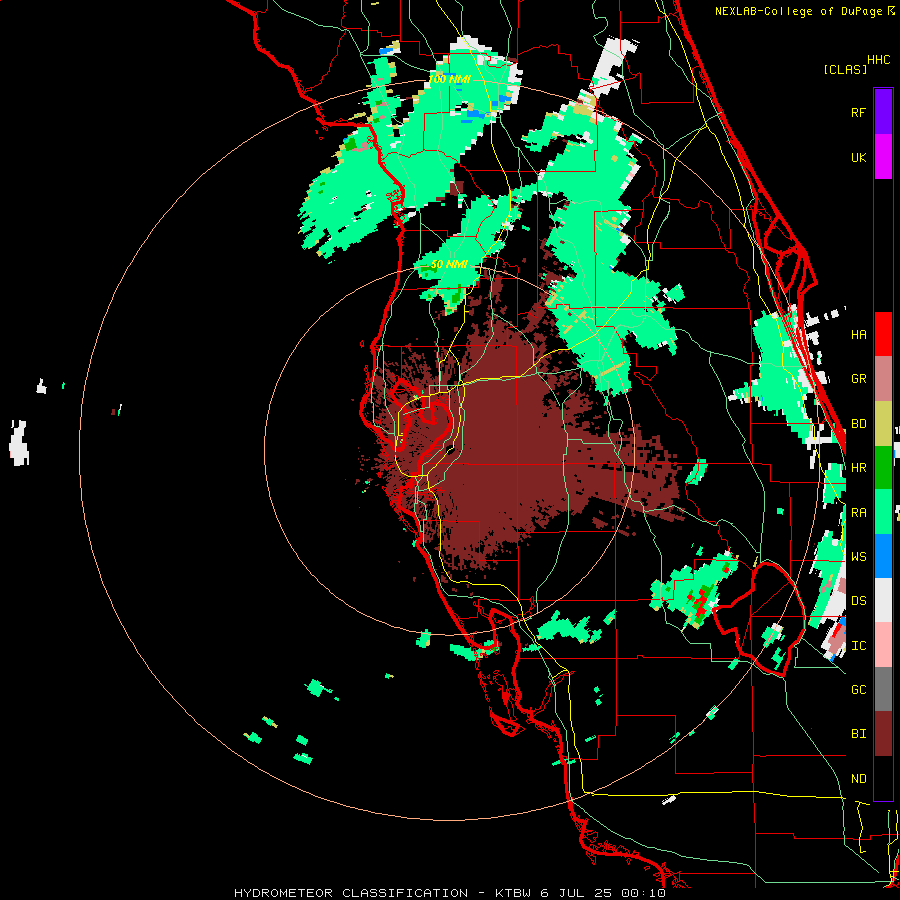Pick the light green RA legend swatch
The width and height of the screenshot is (900, 900).
pos(883,512)
